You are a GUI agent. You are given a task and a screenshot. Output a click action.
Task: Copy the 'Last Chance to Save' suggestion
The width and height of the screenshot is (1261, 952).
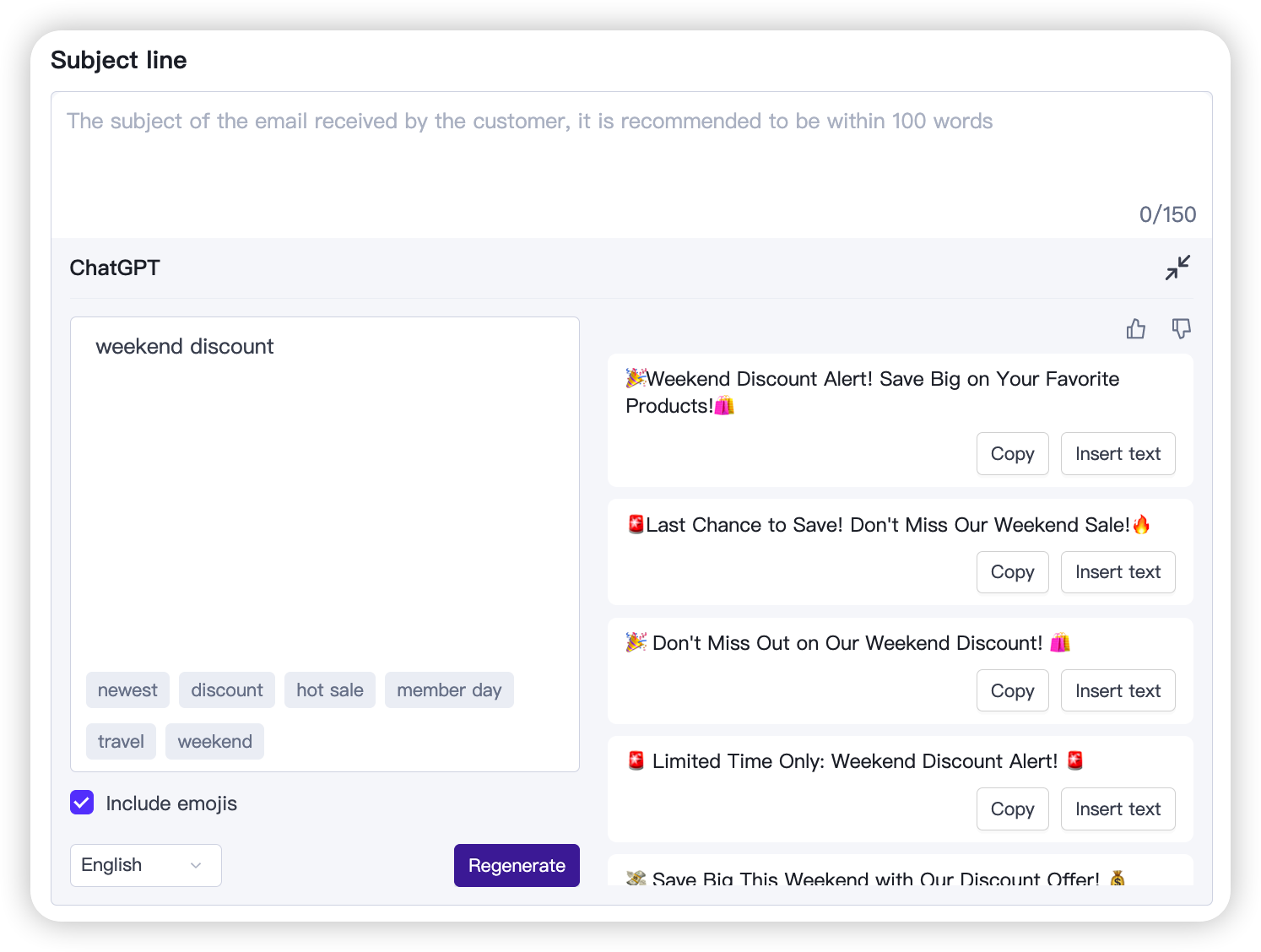click(1012, 572)
